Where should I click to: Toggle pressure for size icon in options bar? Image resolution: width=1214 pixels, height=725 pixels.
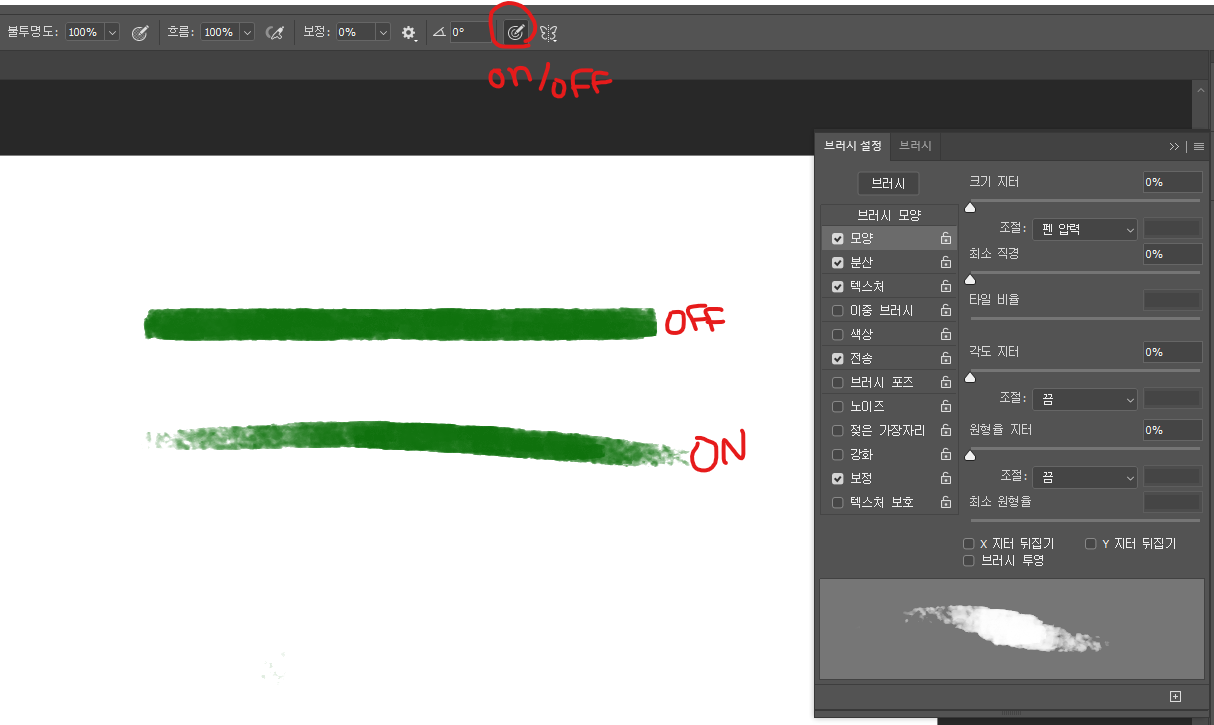515,32
